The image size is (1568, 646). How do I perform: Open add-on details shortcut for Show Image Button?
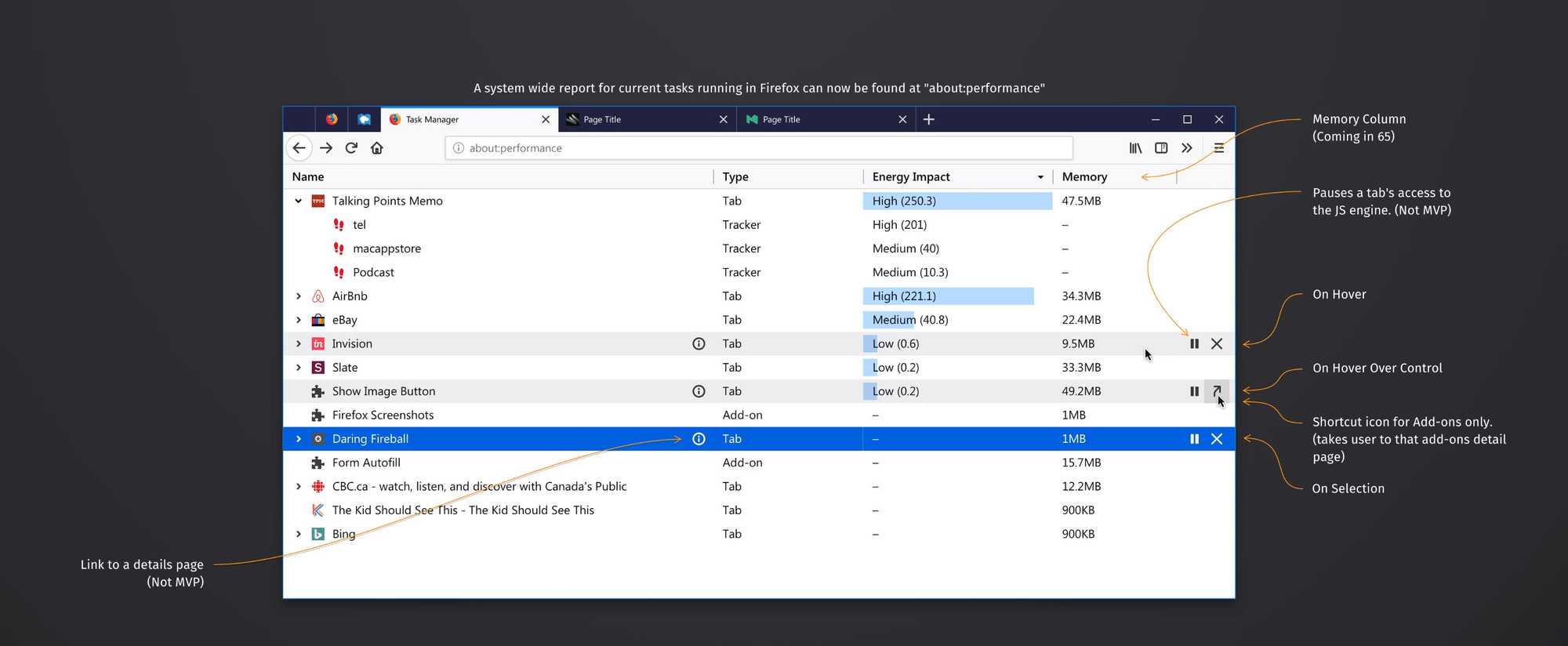click(x=1217, y=391)
